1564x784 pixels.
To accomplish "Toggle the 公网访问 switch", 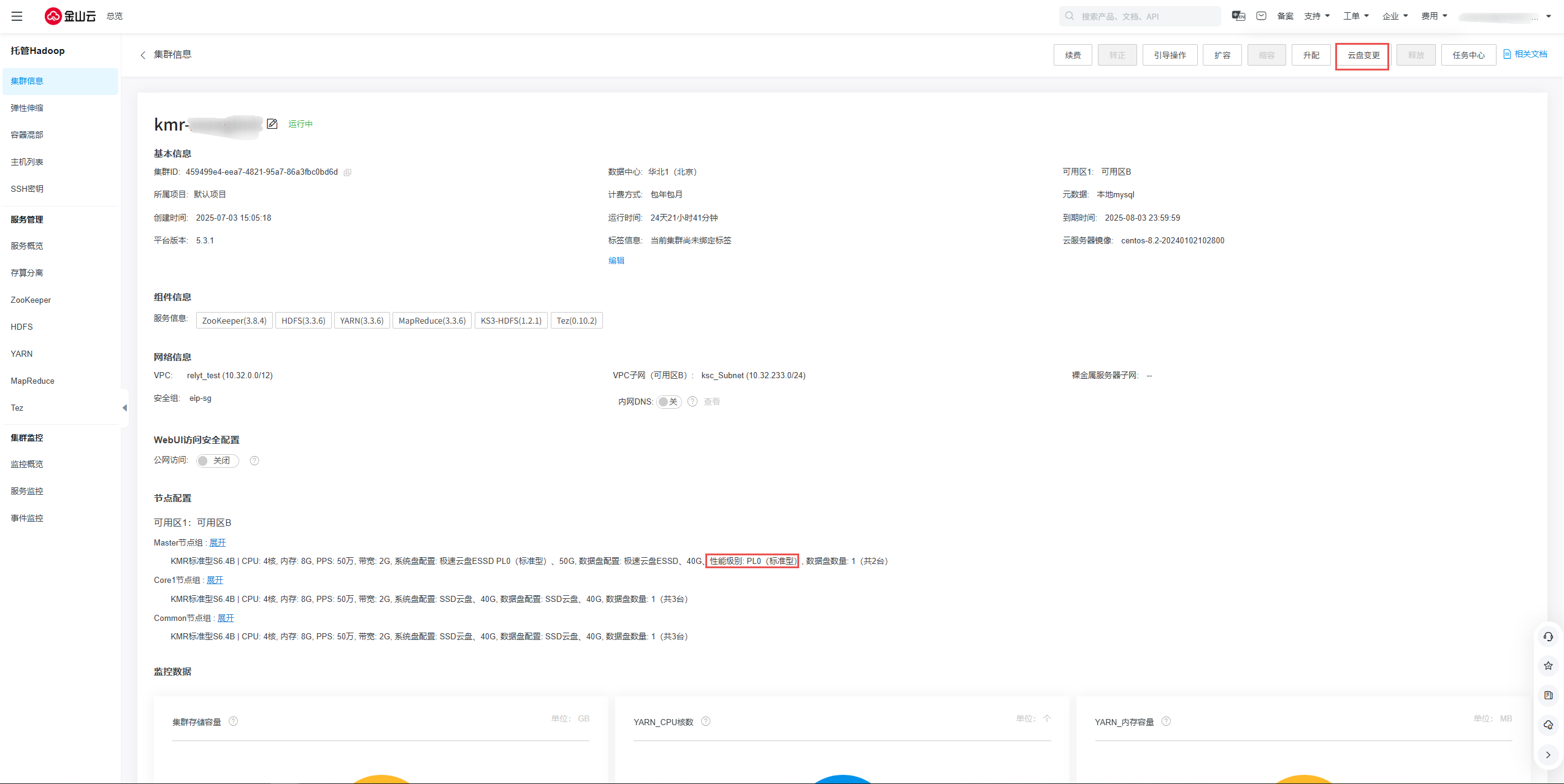I will tap(217, 460).
